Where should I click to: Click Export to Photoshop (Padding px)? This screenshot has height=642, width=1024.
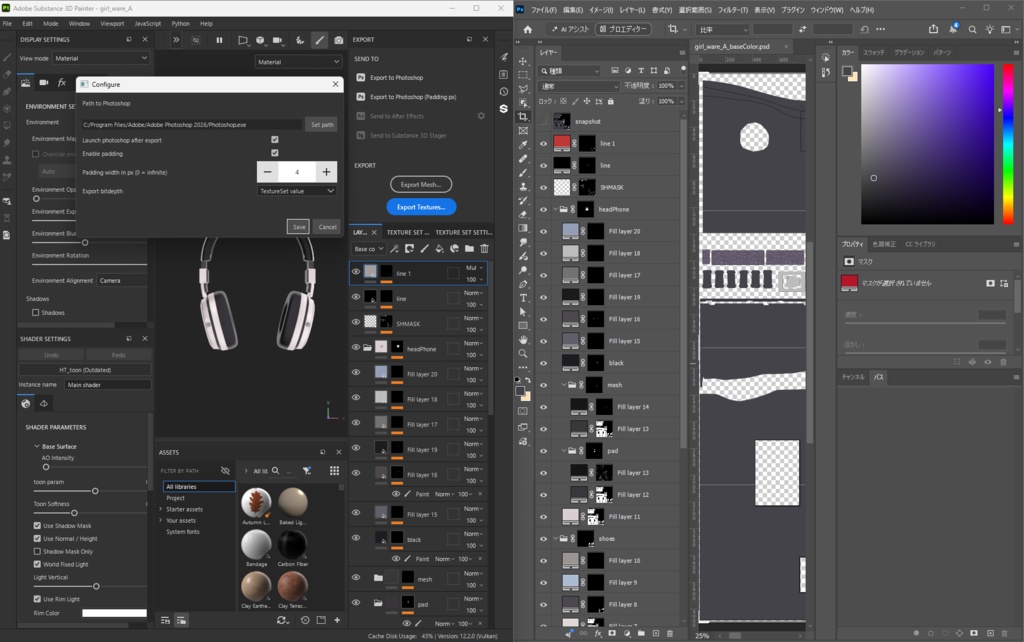point(413,97)
